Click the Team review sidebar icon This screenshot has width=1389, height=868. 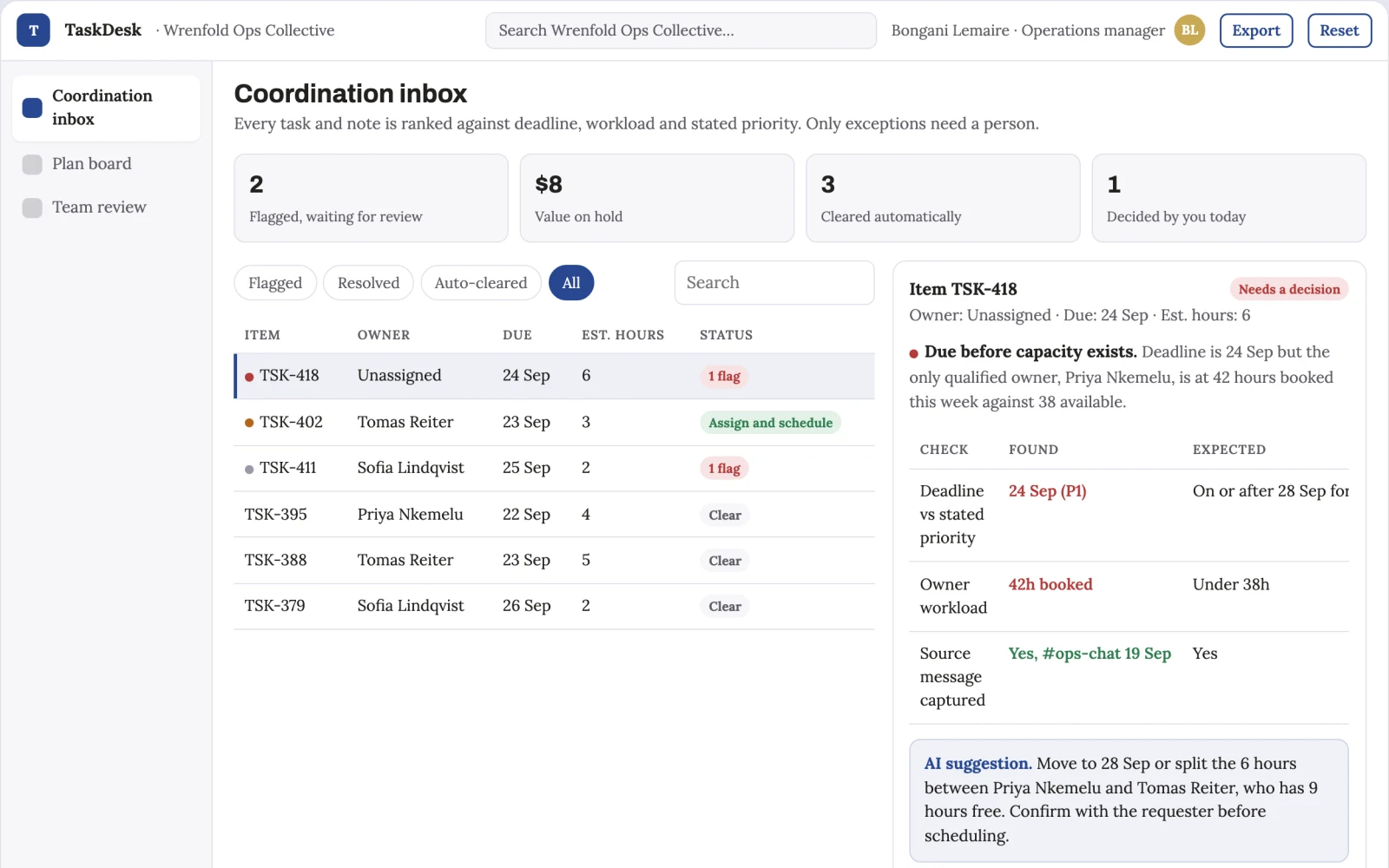click(32, 207)
